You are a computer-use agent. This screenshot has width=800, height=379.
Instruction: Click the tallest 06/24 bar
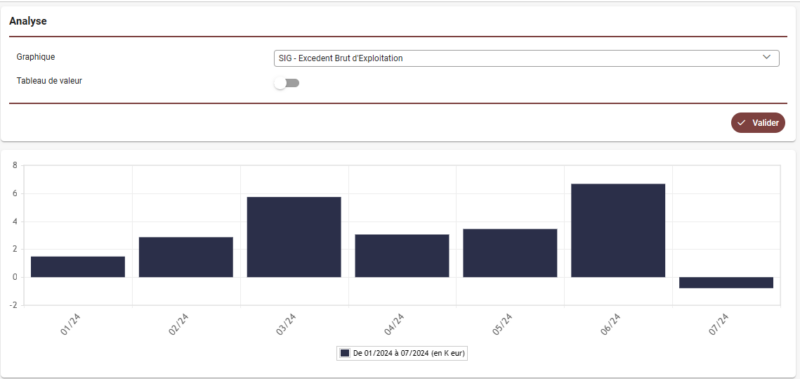618,231
